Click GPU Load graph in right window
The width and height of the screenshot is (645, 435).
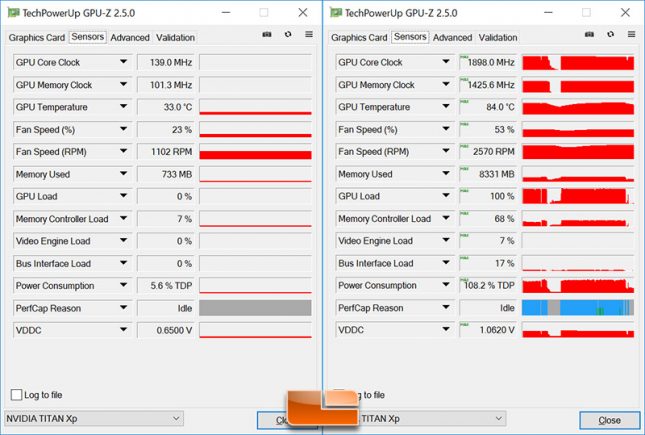[578, 196]
